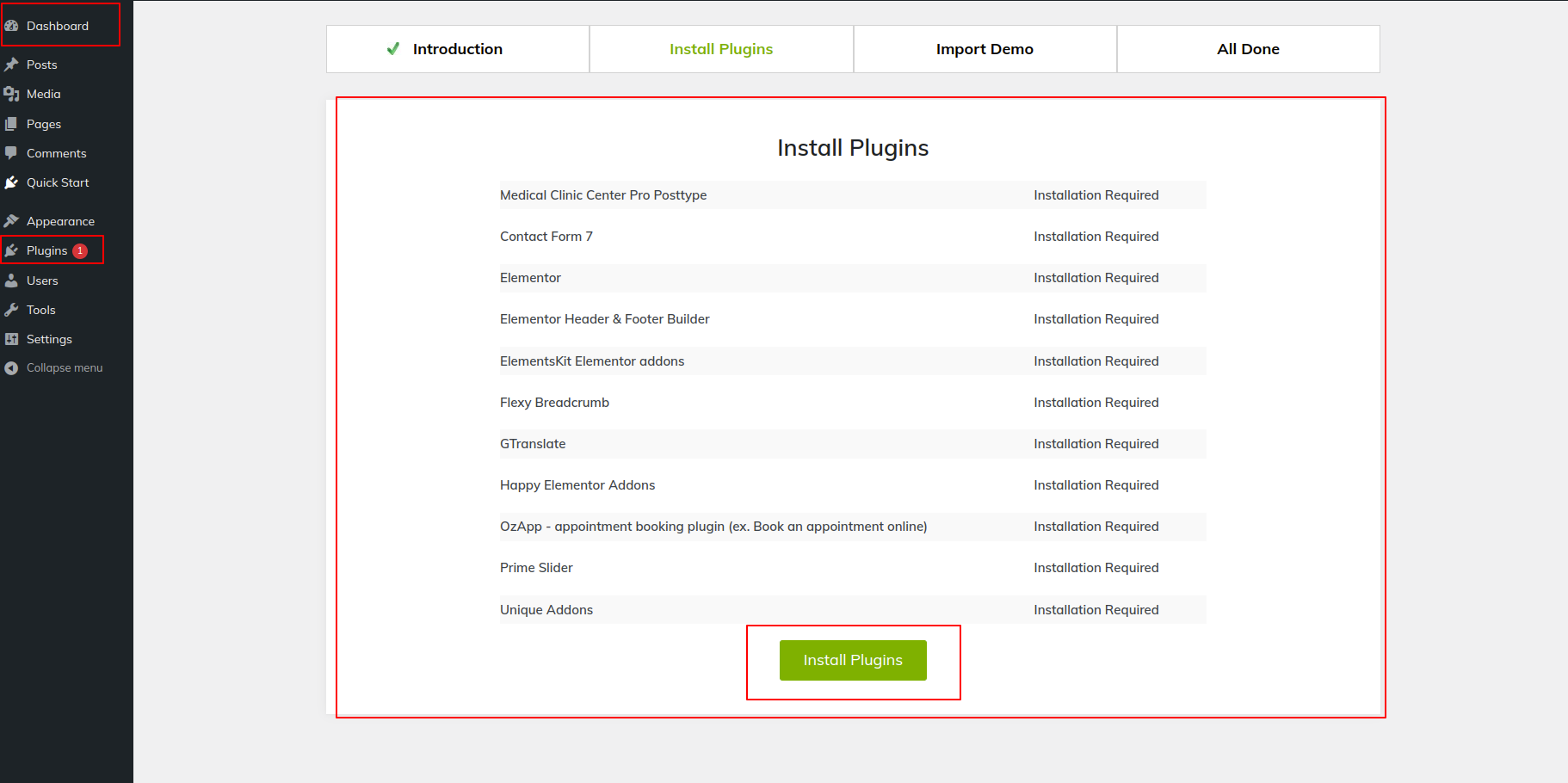Go to the Import Demo step
This screenshot has width=1568, height=783.
[985, 49]
